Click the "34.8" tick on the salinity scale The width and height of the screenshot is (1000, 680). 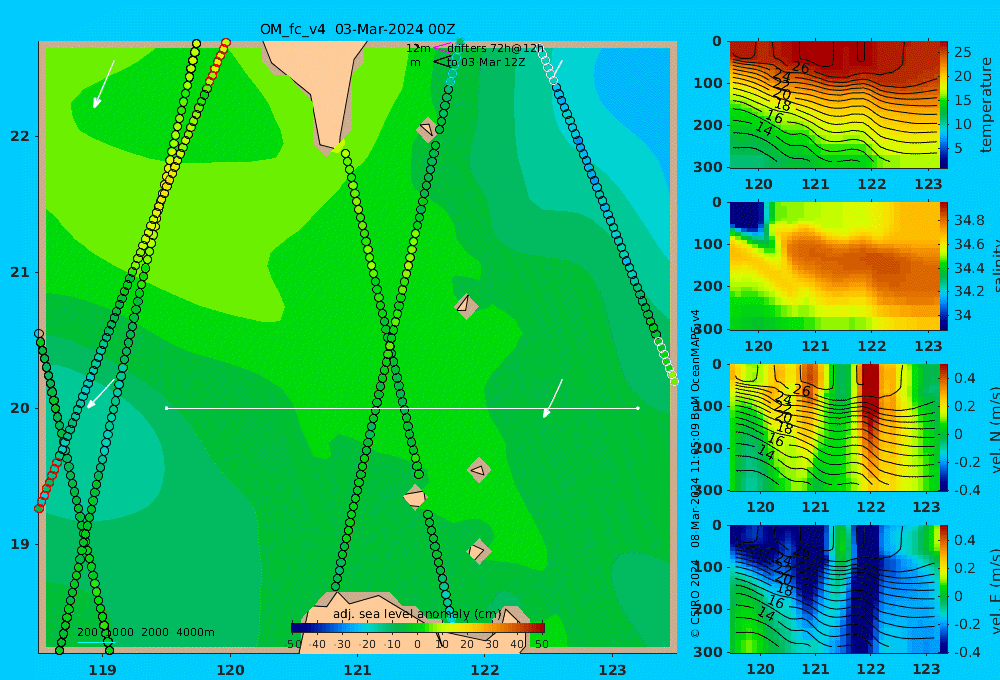(x=969, y=221)
